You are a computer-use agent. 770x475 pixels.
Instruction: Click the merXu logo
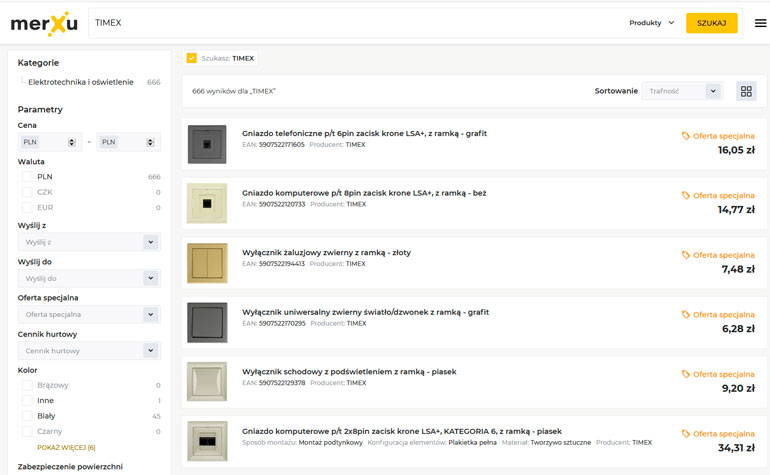(x=44, y=24)
